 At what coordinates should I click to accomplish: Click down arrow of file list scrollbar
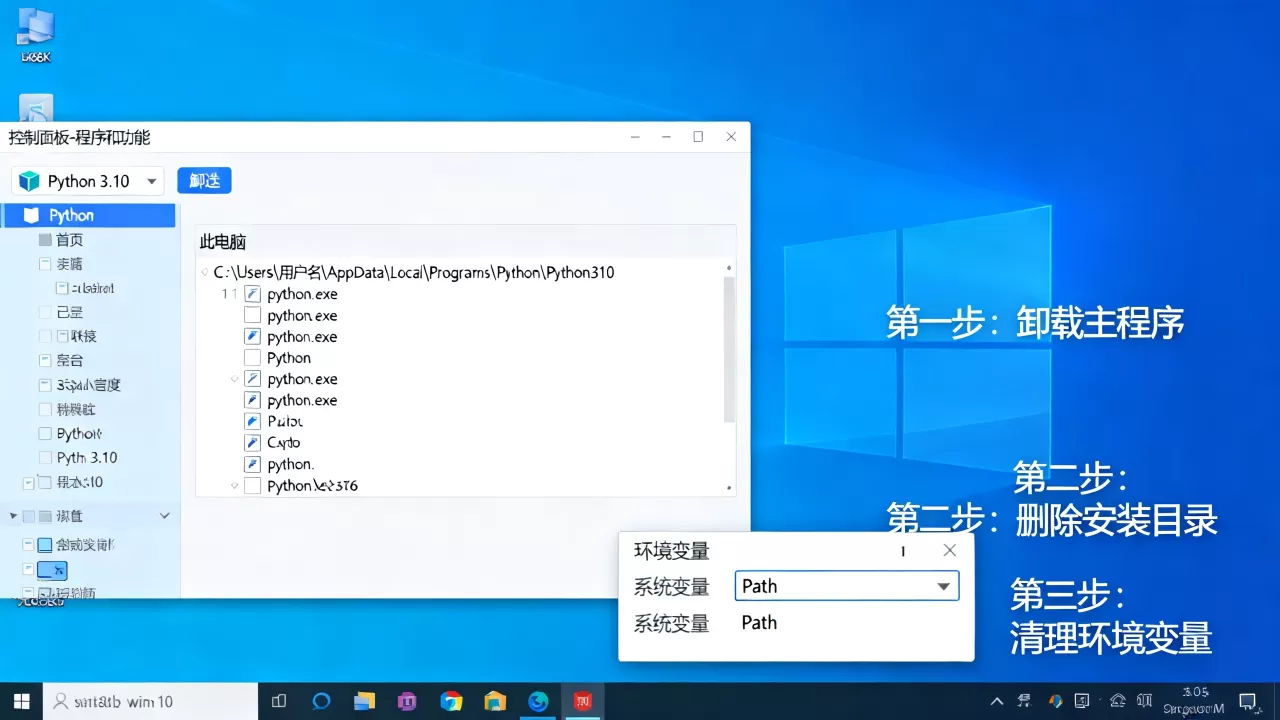[728, 487]
